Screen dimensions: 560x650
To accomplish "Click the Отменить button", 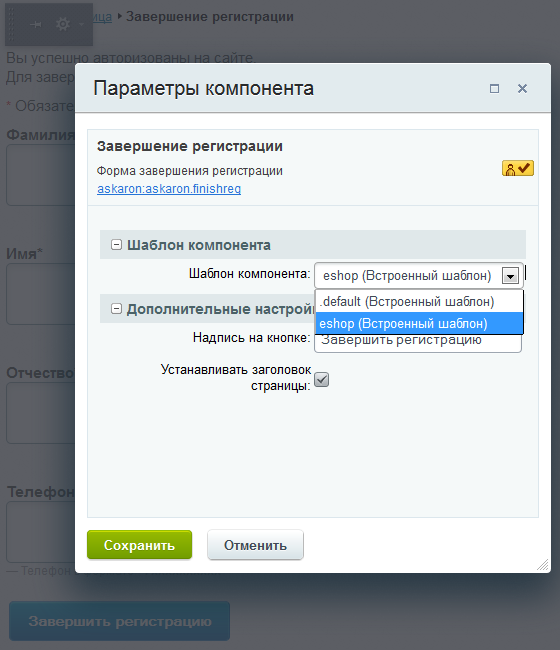I will point(255,545).
